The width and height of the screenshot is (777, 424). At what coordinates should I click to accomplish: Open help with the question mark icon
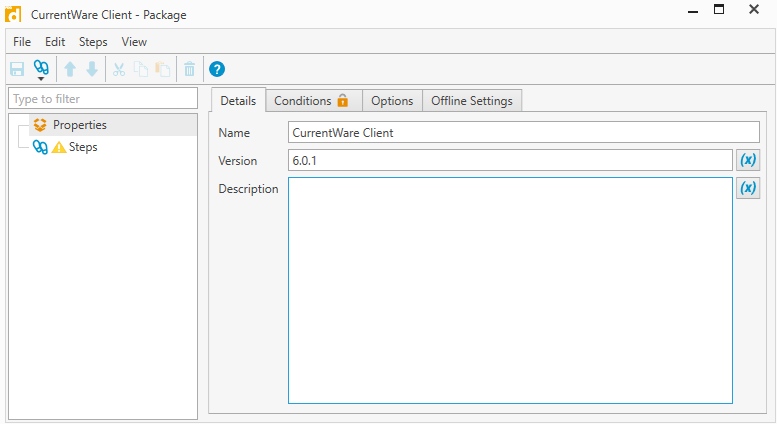pyautogui.click(x=217, y=69)
